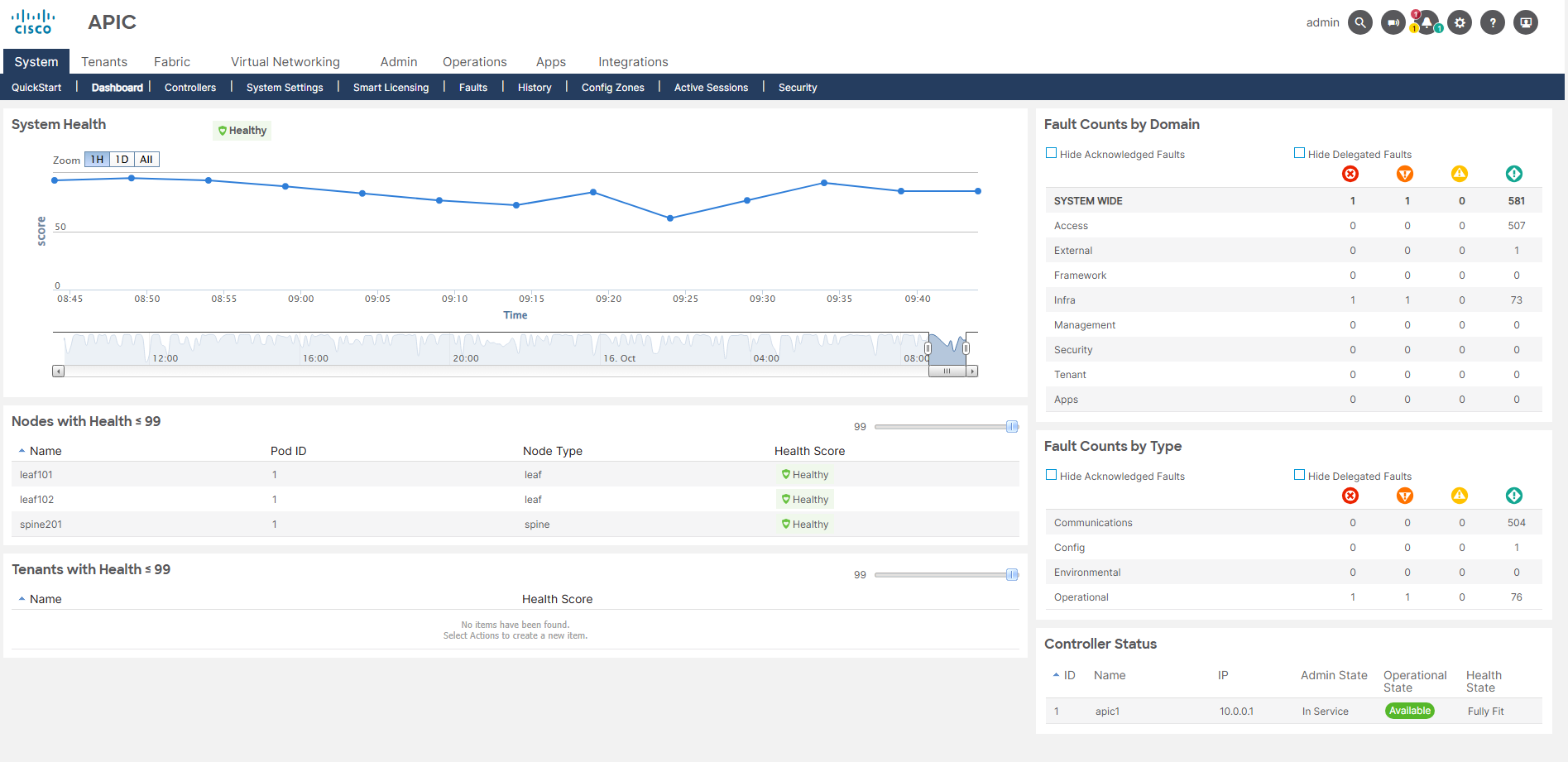Viewport: 1568px width, 762px height.
Task: Check Hide Delegated Faults in Fault Counts by Domain
Action: tap(1300, 153)
